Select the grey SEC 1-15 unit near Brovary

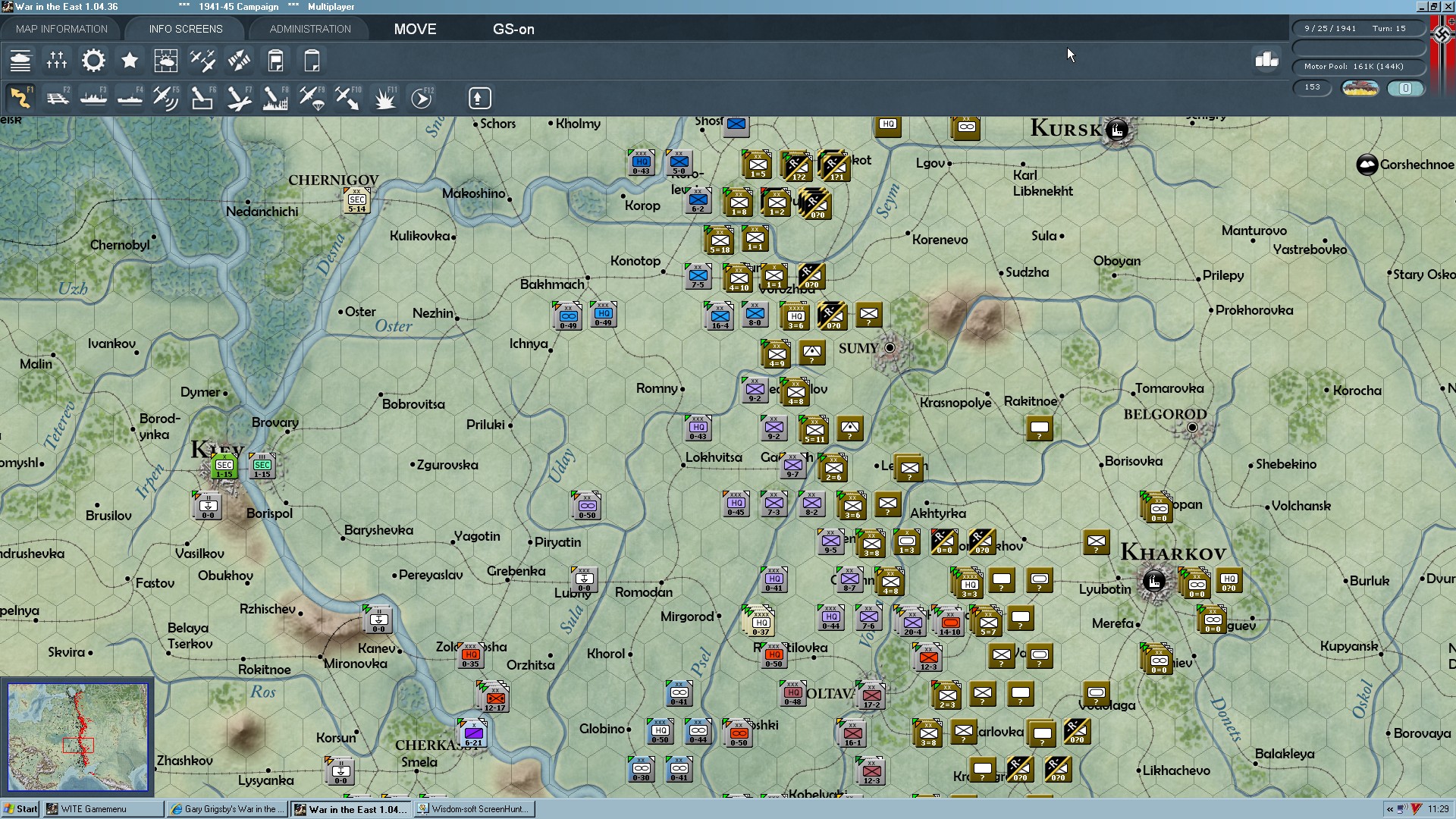pos(262,466)
